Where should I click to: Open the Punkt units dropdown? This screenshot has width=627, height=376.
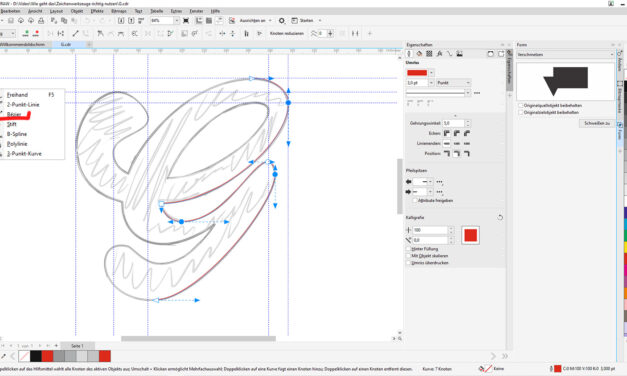[453, 83]
